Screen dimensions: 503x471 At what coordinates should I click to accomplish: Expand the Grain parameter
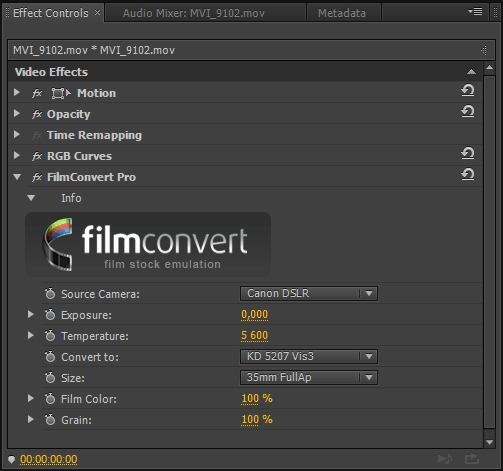(31, 419)
